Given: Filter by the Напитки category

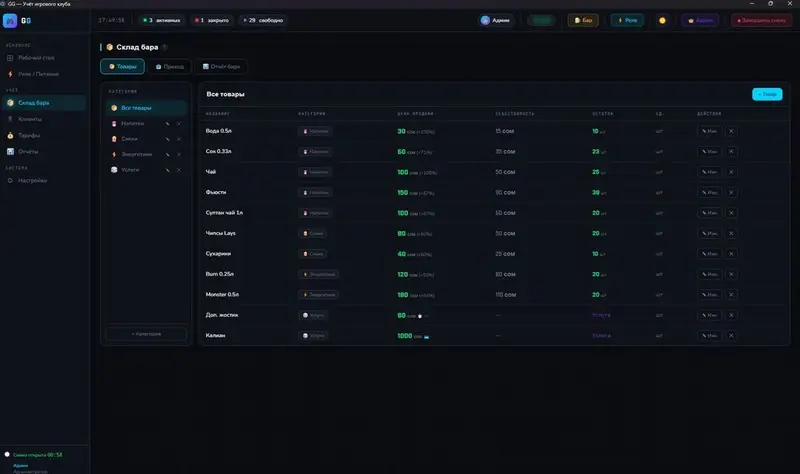Looking at the screenshot, I should (x=132, y=123).
